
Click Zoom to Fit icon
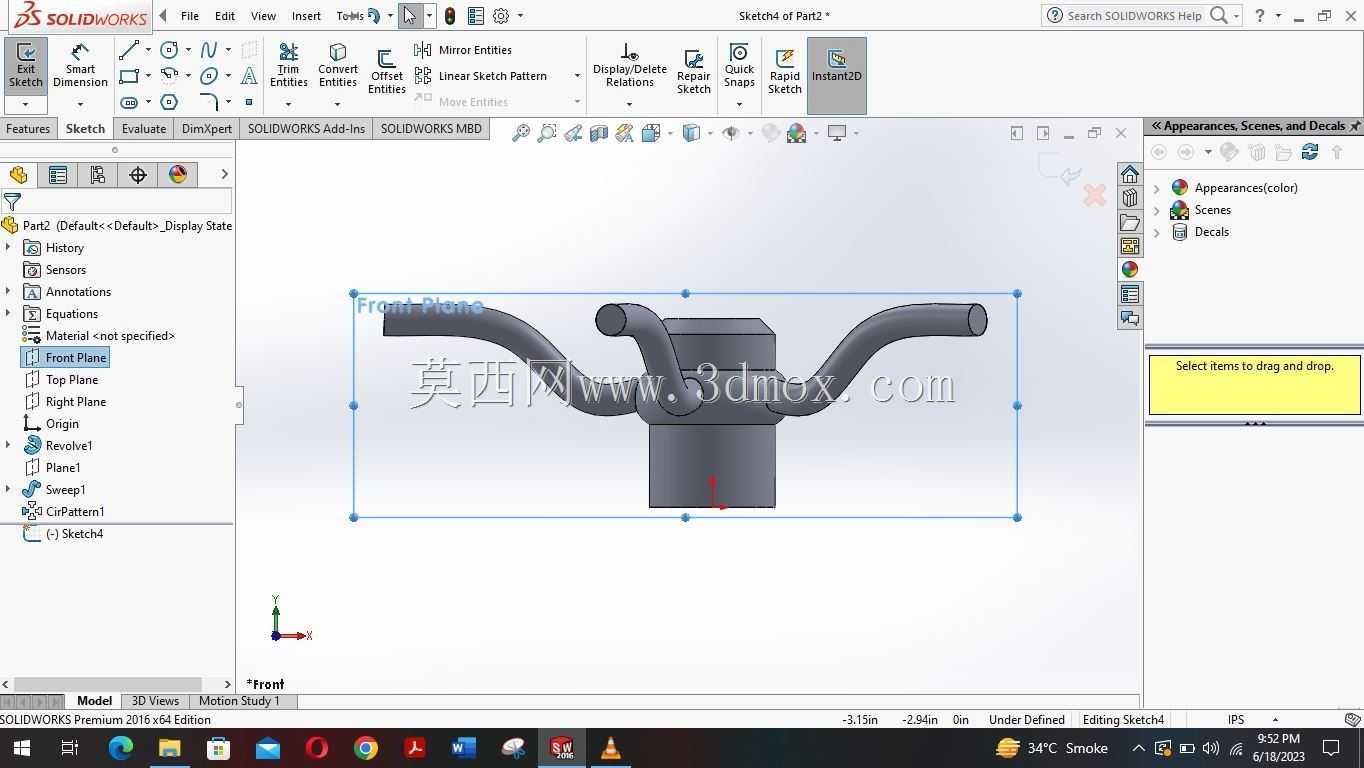[520, 133]
